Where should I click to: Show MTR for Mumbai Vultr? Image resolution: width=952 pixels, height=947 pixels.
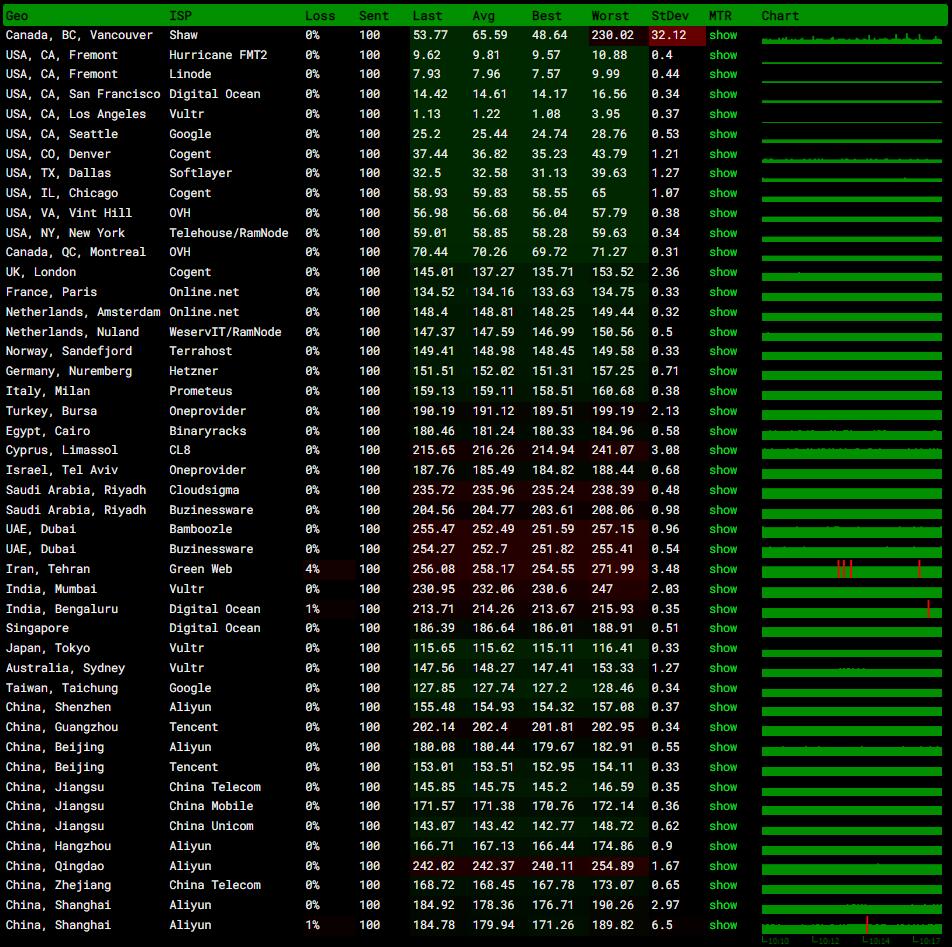(723, 589)
